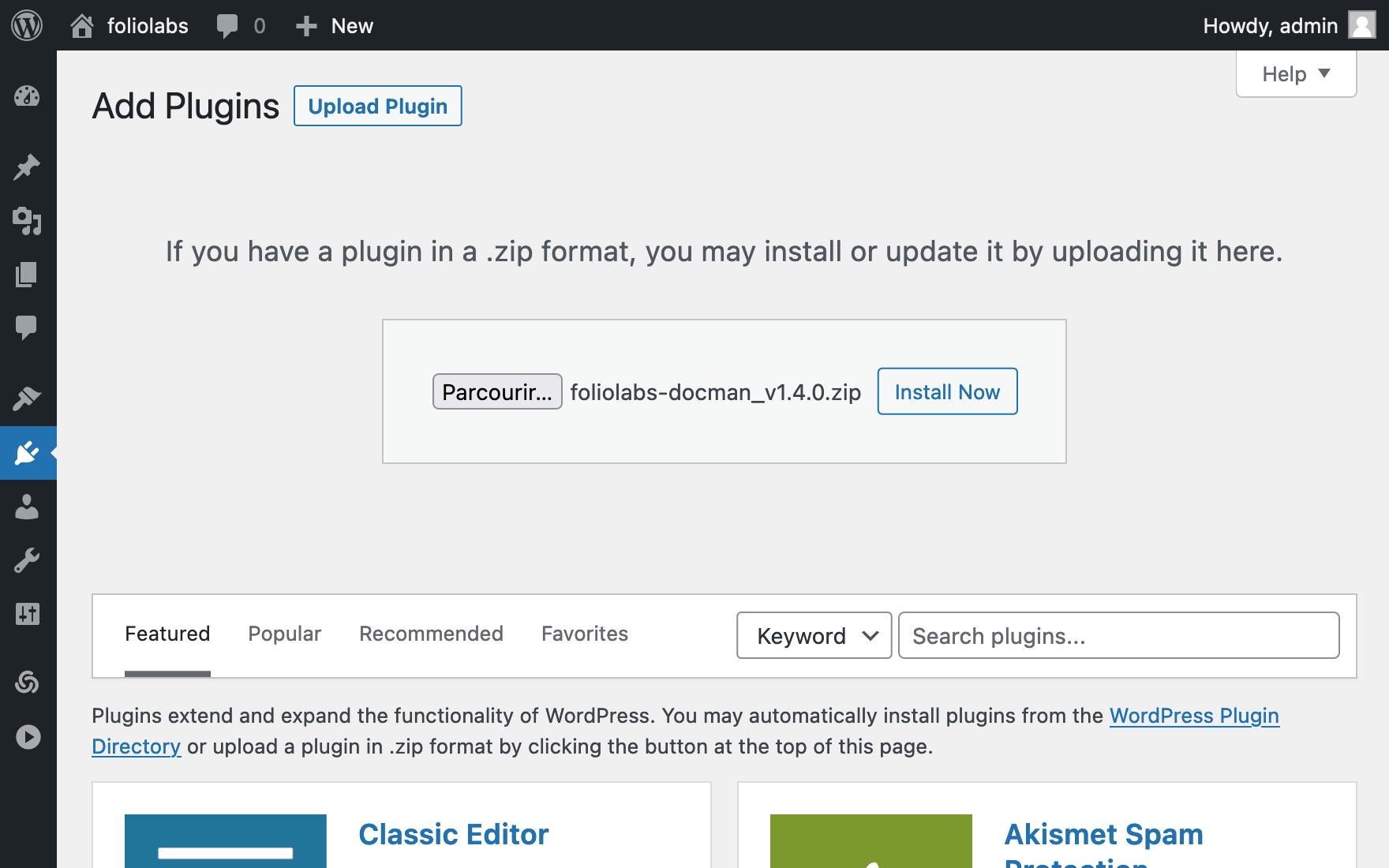Visit the foliolabs site home
Image resolution: width=1389 pixels, height=868 pixels.
pos(82,26)
